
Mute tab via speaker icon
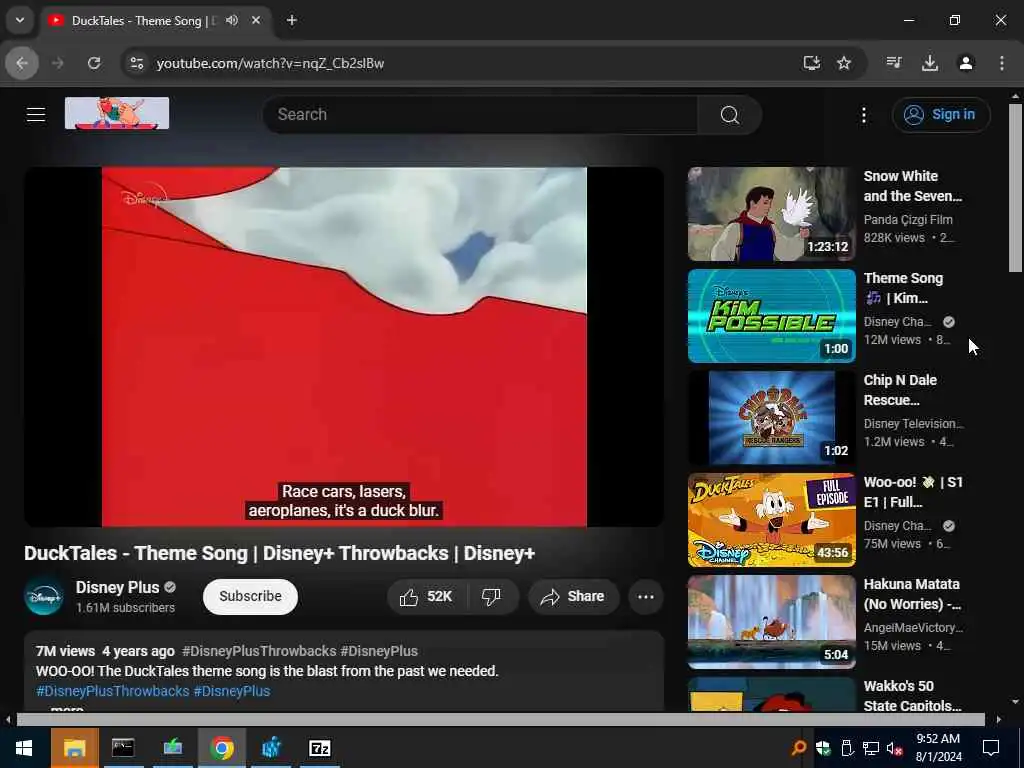[x=232, y=20]
